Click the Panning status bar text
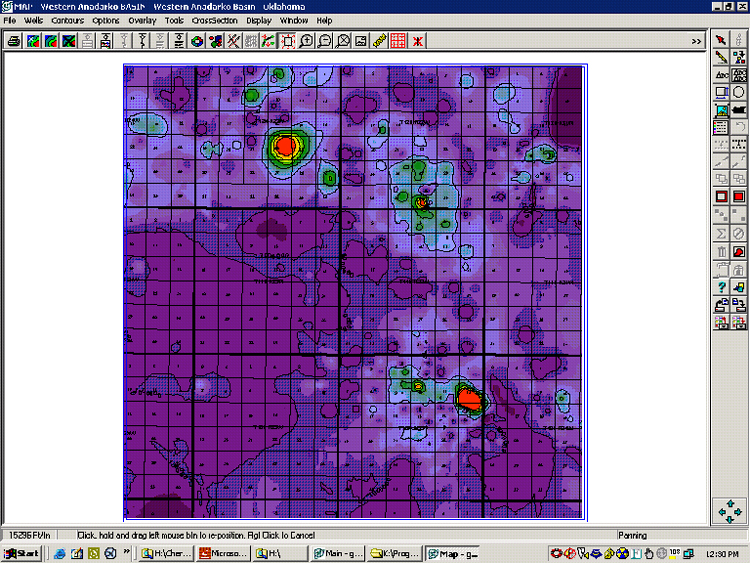750x563 pixels. [x=632, y=535]
